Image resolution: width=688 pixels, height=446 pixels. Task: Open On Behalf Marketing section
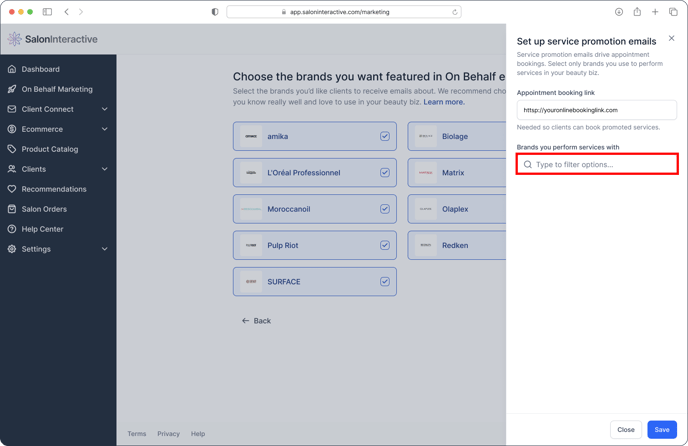point(57,89)
